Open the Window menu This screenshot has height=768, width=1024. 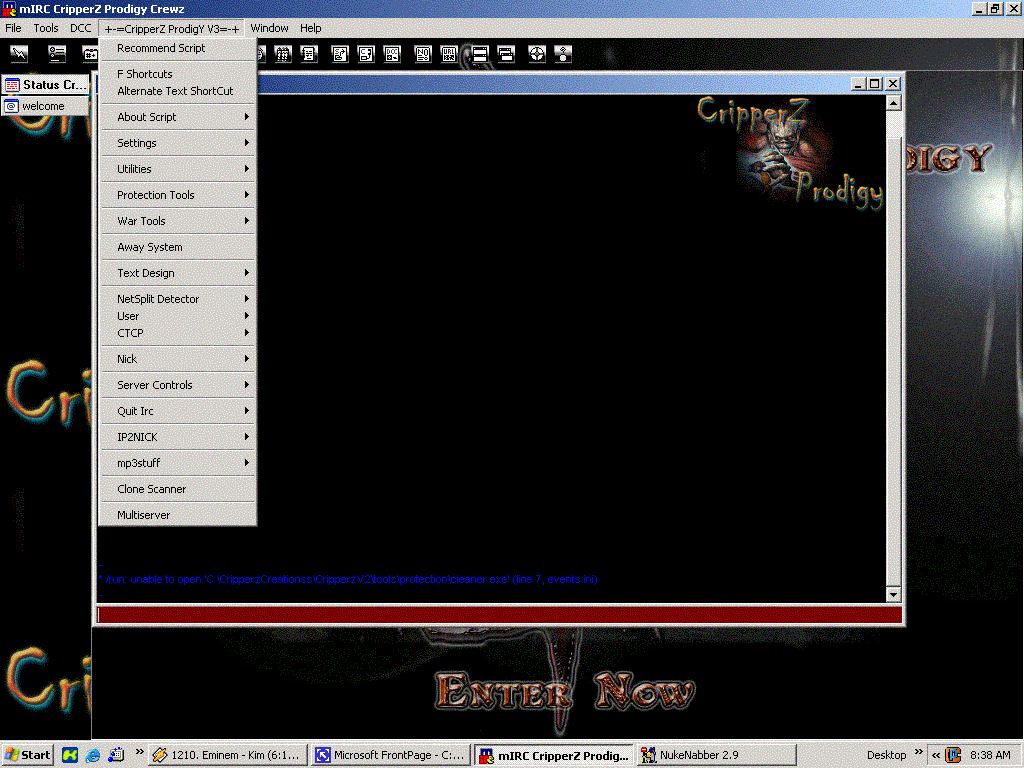(269, 28)
